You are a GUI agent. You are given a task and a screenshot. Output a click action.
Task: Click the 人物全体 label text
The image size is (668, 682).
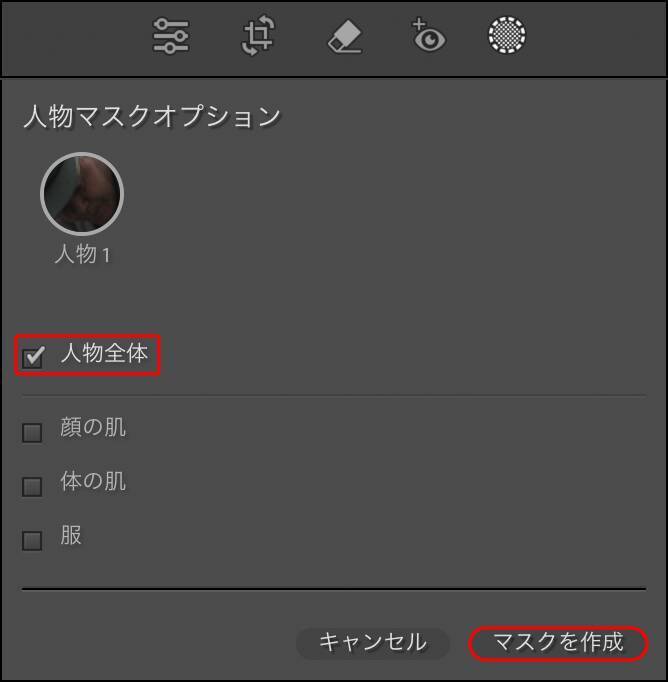(x=104, y=353)
